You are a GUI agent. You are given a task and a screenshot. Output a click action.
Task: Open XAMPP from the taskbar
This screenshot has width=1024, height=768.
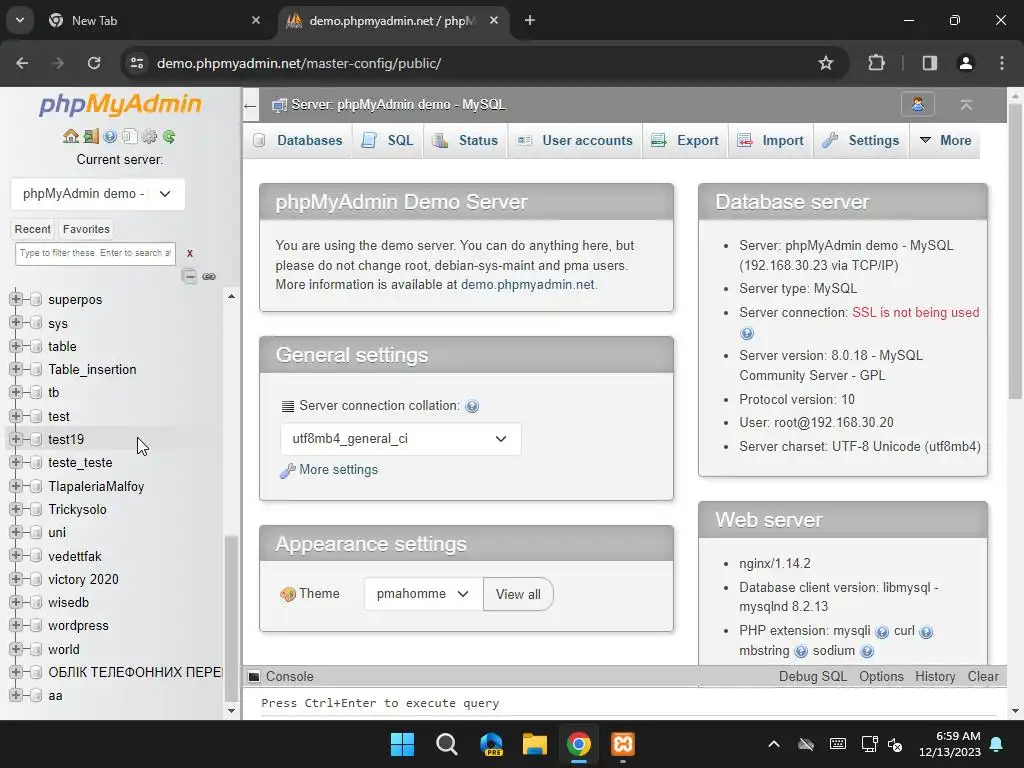(622, 744)
